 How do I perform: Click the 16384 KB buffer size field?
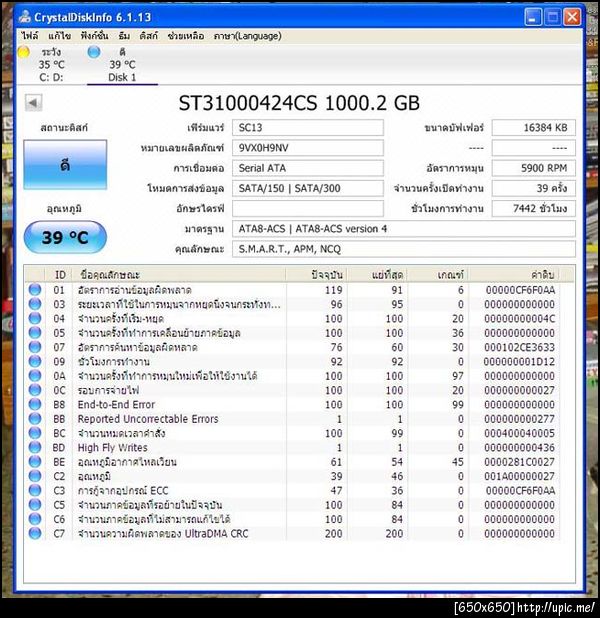pyautogui.click(x=534, y=128)
